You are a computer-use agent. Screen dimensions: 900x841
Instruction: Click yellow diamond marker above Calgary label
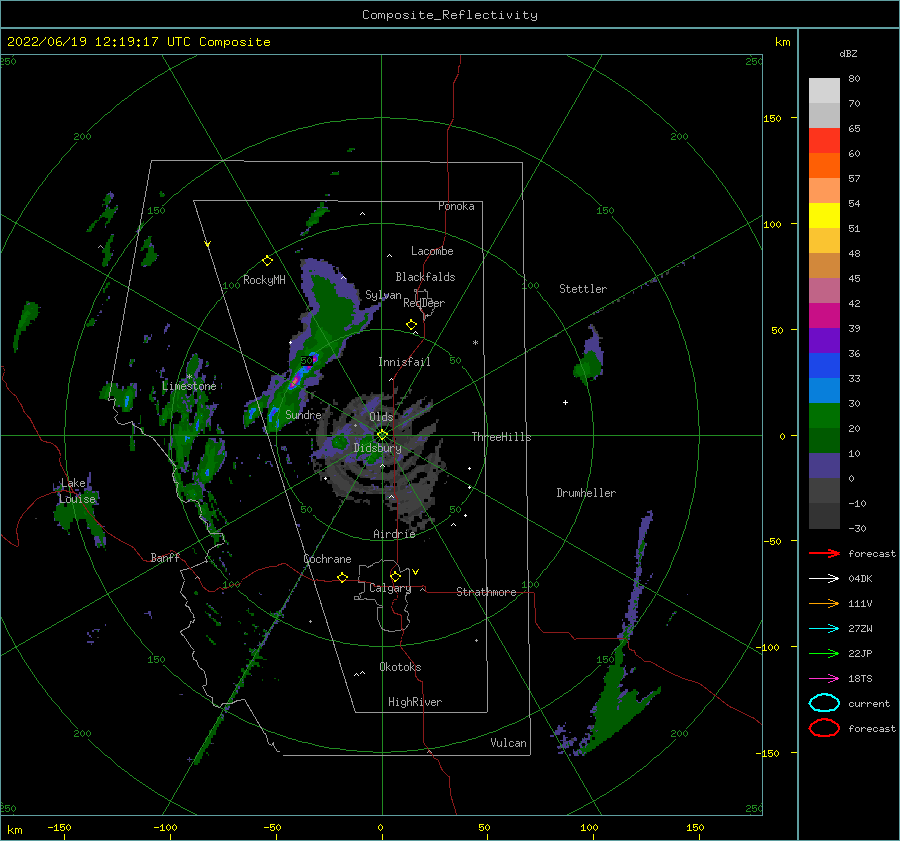point(395,576)
